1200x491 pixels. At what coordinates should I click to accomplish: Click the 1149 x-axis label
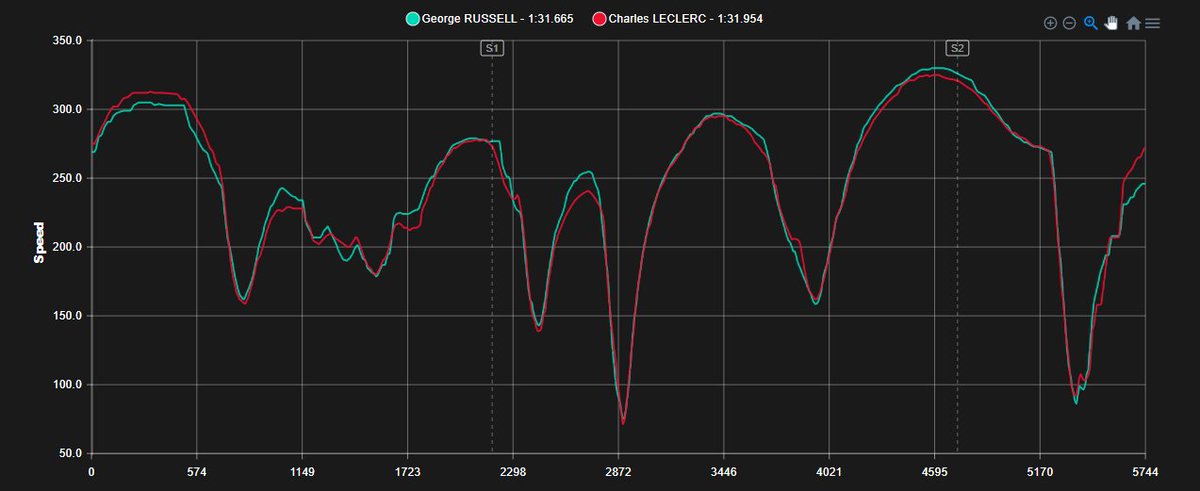302,471
